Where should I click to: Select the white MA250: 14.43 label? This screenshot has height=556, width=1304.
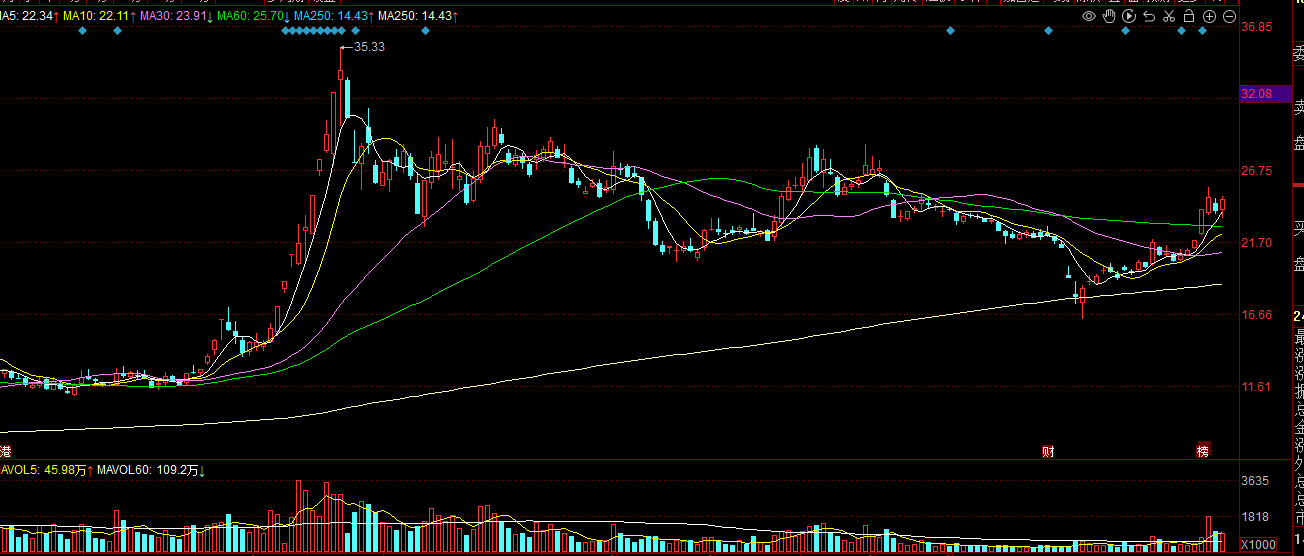coord(415,17)
